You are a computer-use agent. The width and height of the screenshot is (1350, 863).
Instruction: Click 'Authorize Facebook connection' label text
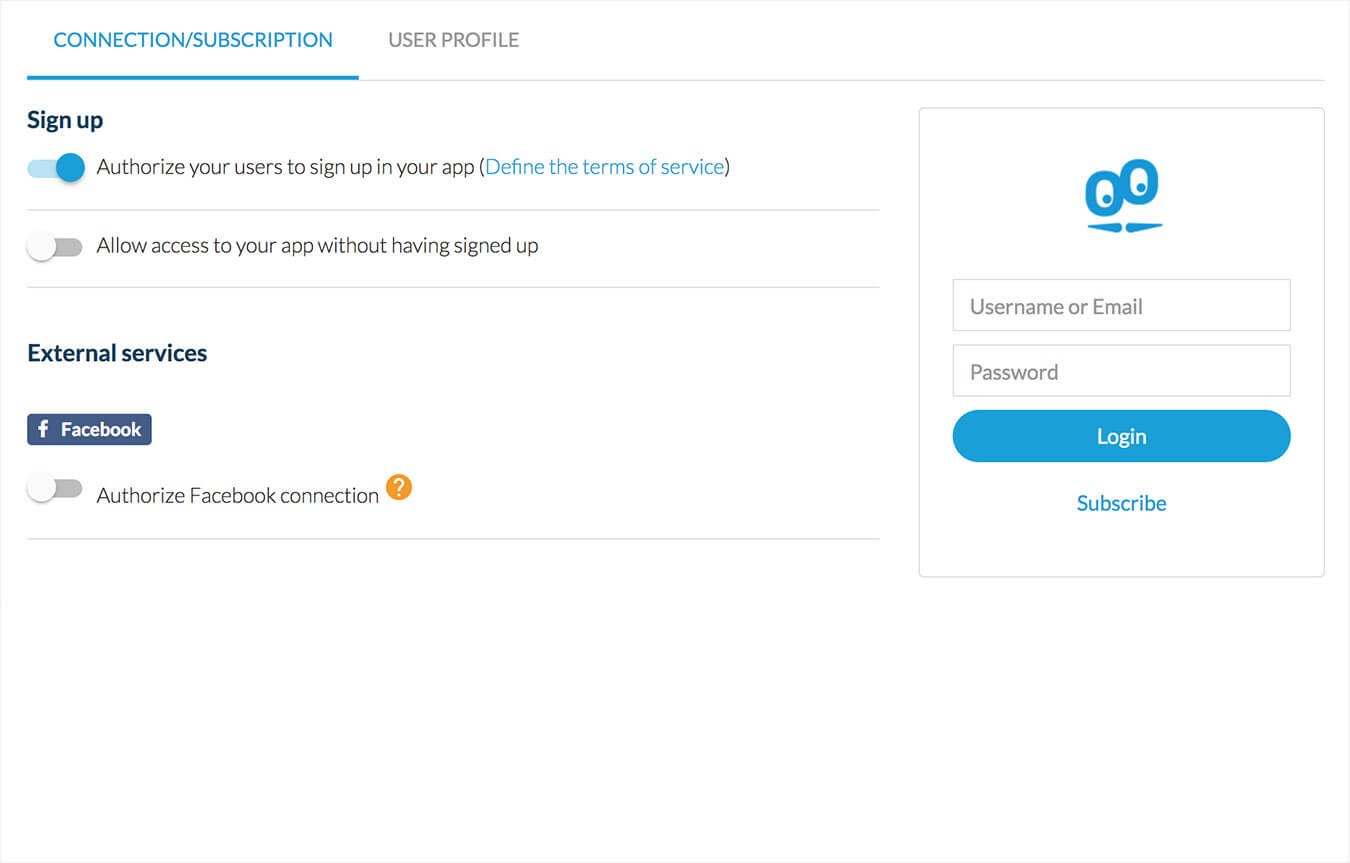click(238, 495)
